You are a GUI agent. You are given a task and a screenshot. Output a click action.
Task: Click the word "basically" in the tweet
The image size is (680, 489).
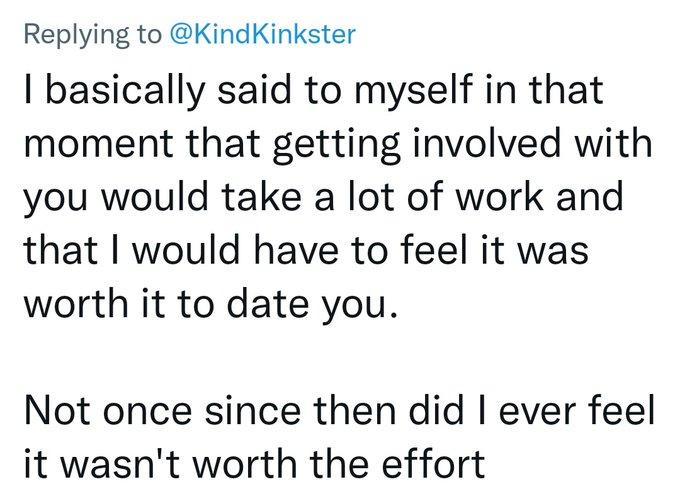pos(124,91)
